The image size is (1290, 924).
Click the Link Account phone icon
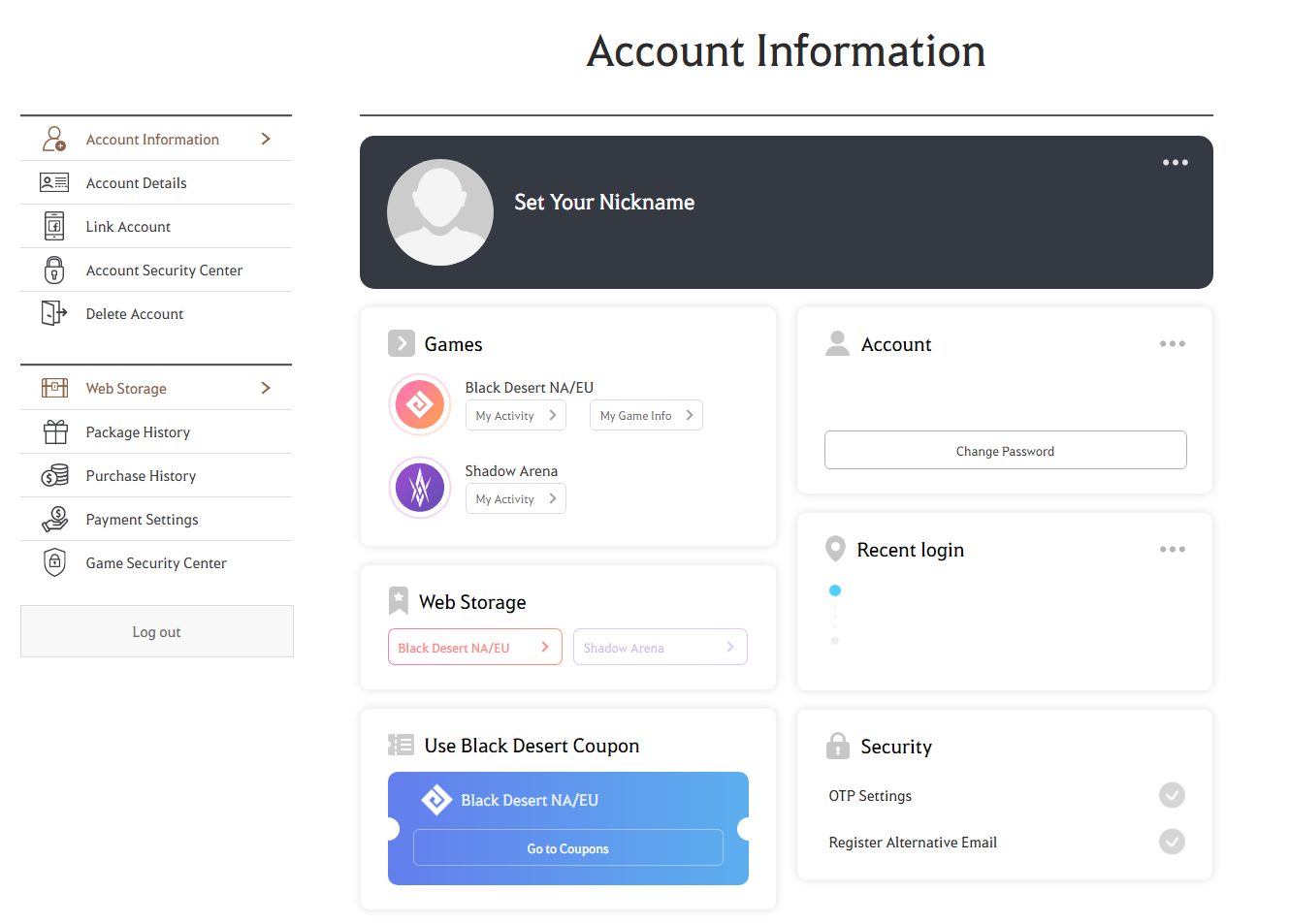point(54,226)
